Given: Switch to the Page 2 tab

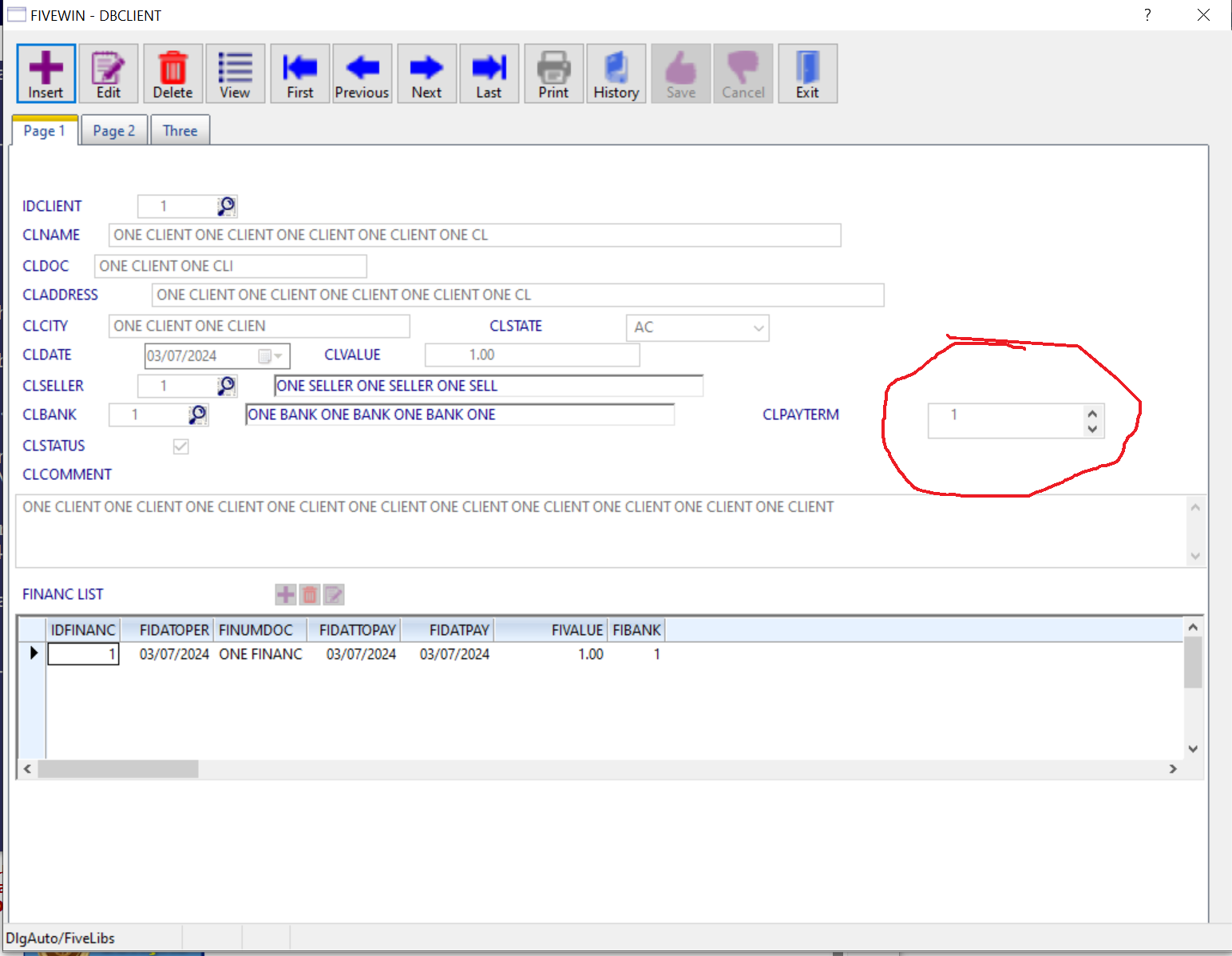Looking at the screenshot, I should pyautogui.click(x=114, y=131).
